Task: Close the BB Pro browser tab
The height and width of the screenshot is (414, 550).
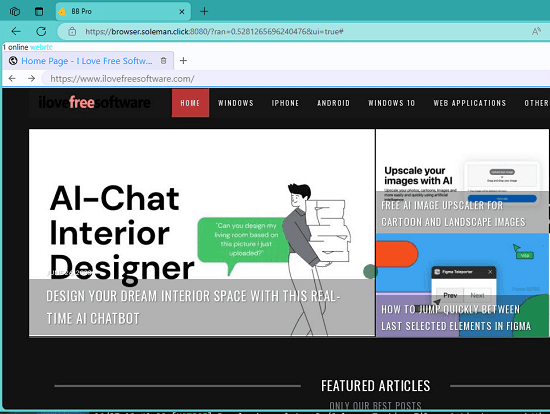Action: click(182, 12)
